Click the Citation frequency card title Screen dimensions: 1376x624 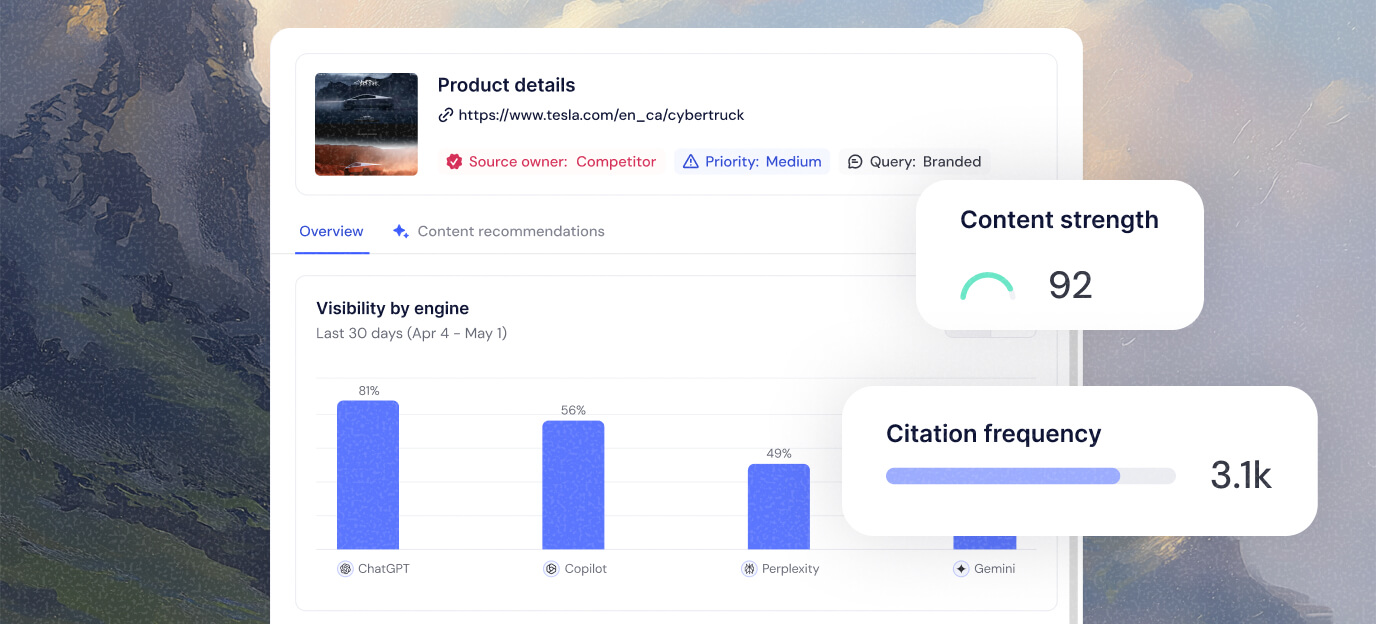click(994, 434)
